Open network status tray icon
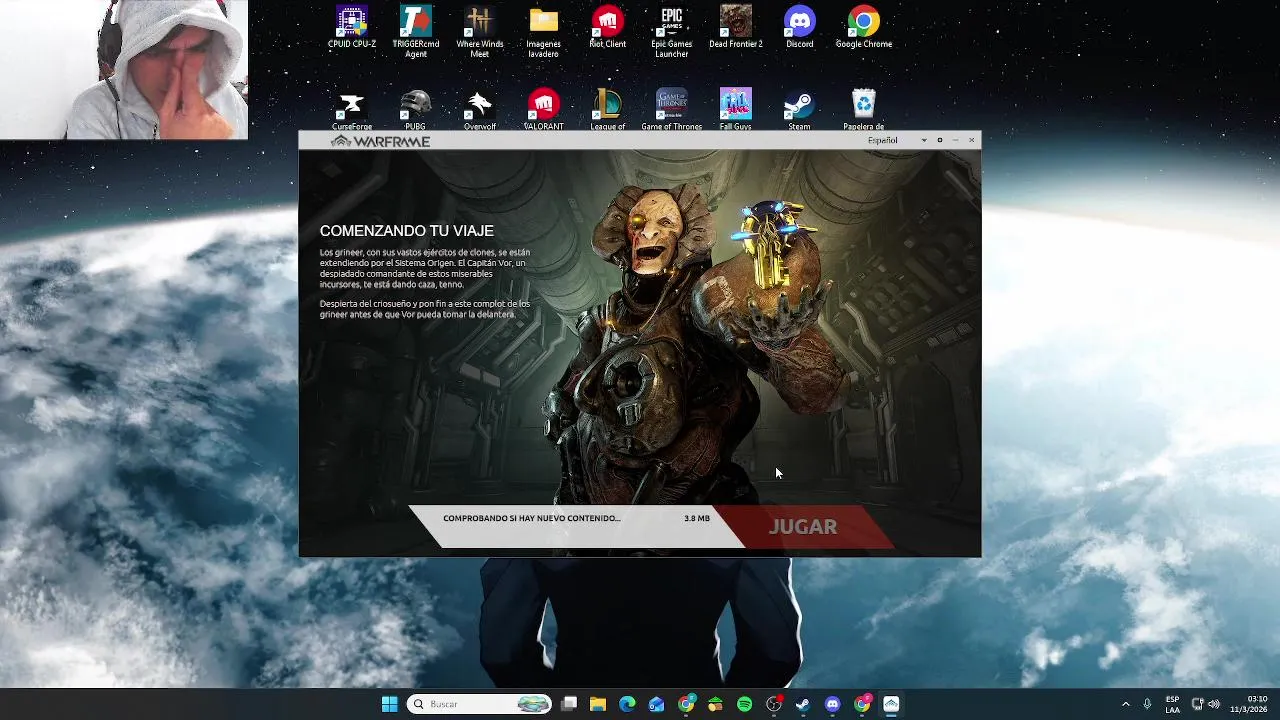This screenshot has height=720, width=1280. point(1197,704)
